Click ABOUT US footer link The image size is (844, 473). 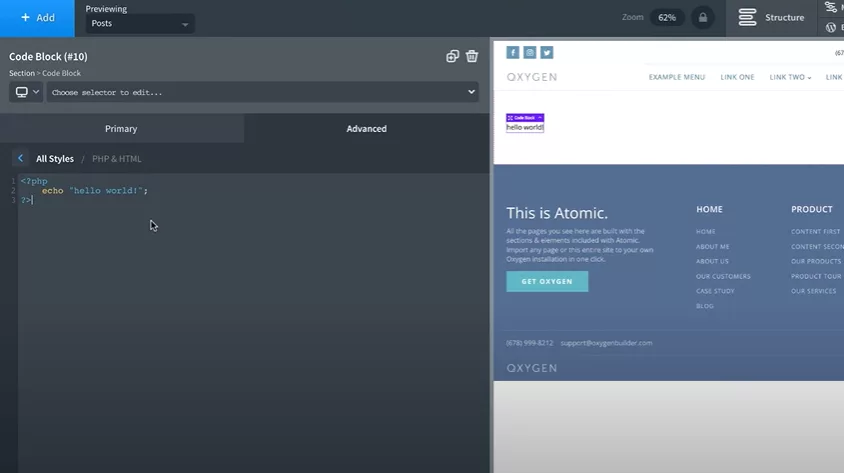coord(712,261)
